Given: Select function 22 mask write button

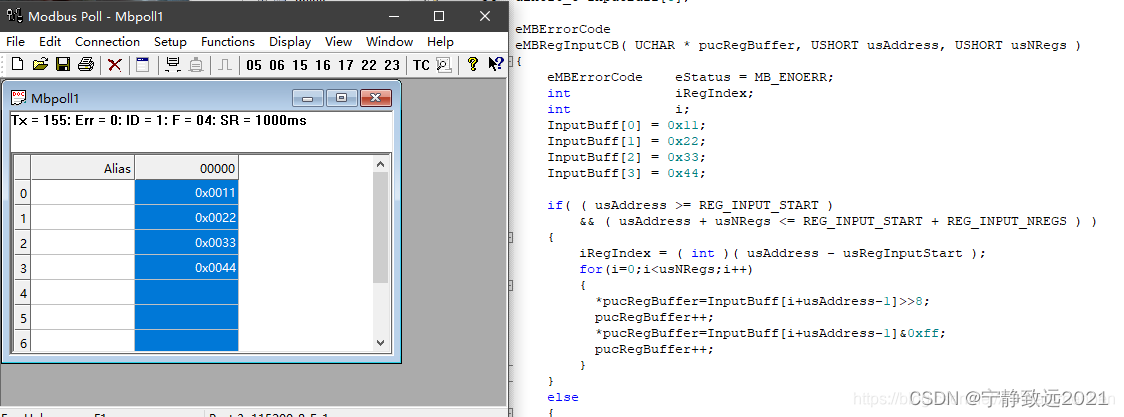Looking at the screenshot, I should [x=368, y=65].
